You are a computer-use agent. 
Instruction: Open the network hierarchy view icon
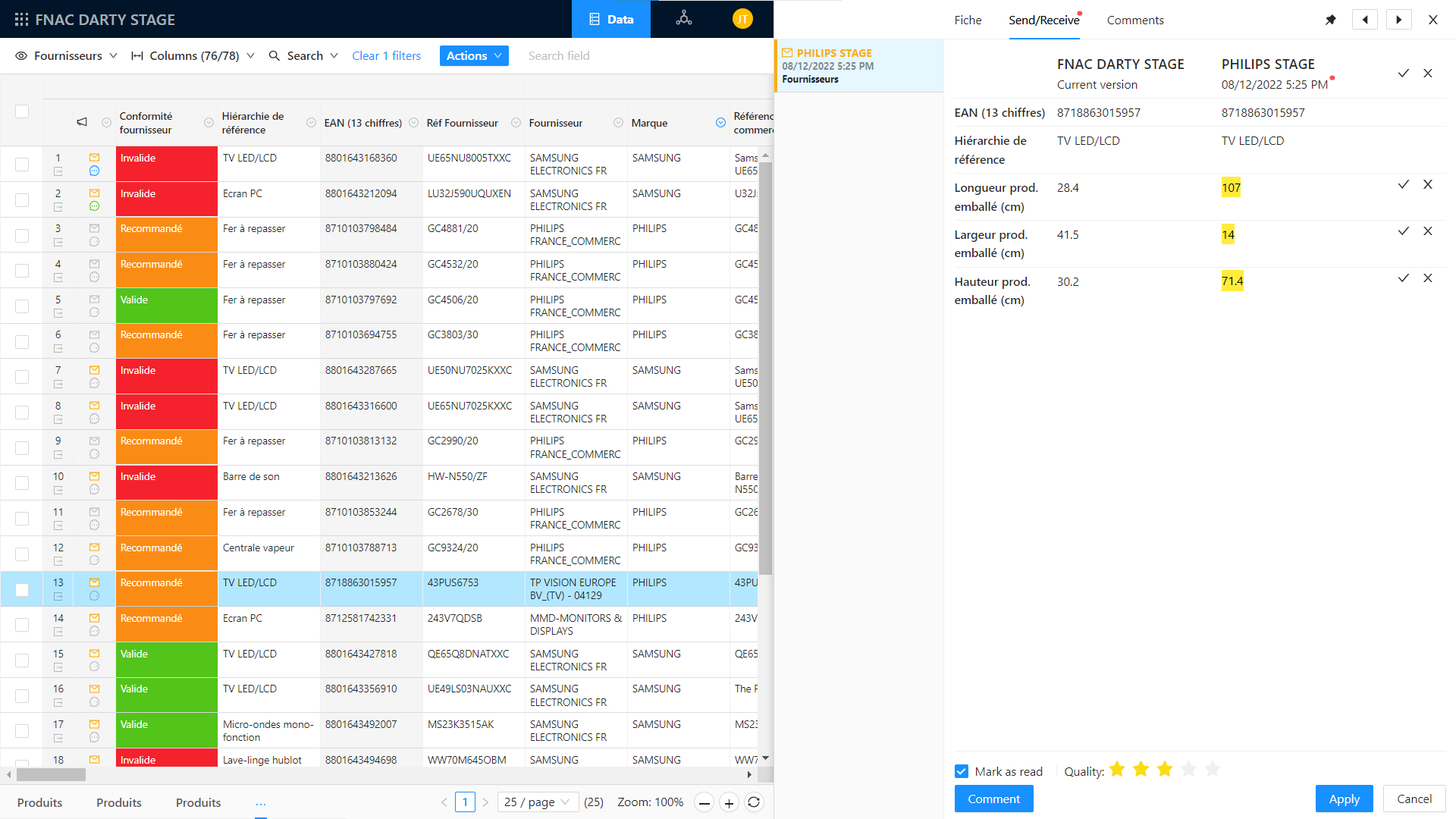pyautogui.click(x=683, y=19)
